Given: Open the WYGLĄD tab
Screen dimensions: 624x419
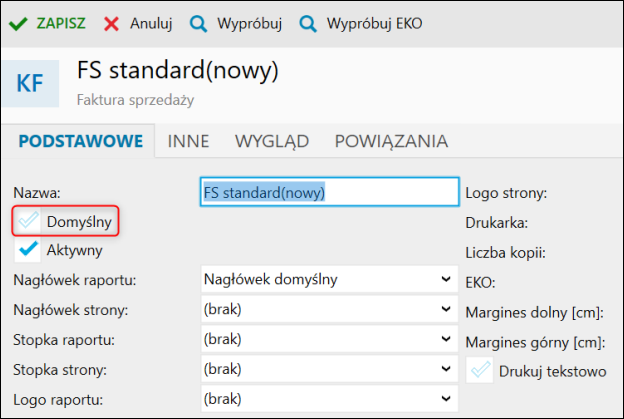Looking at the screenshot, I should 271,141.
